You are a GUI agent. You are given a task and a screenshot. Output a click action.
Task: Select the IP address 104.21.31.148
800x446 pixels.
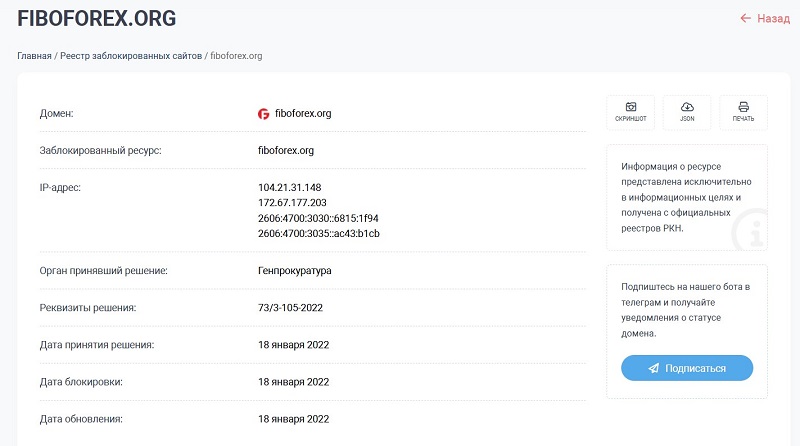click(x=289, y=188)
